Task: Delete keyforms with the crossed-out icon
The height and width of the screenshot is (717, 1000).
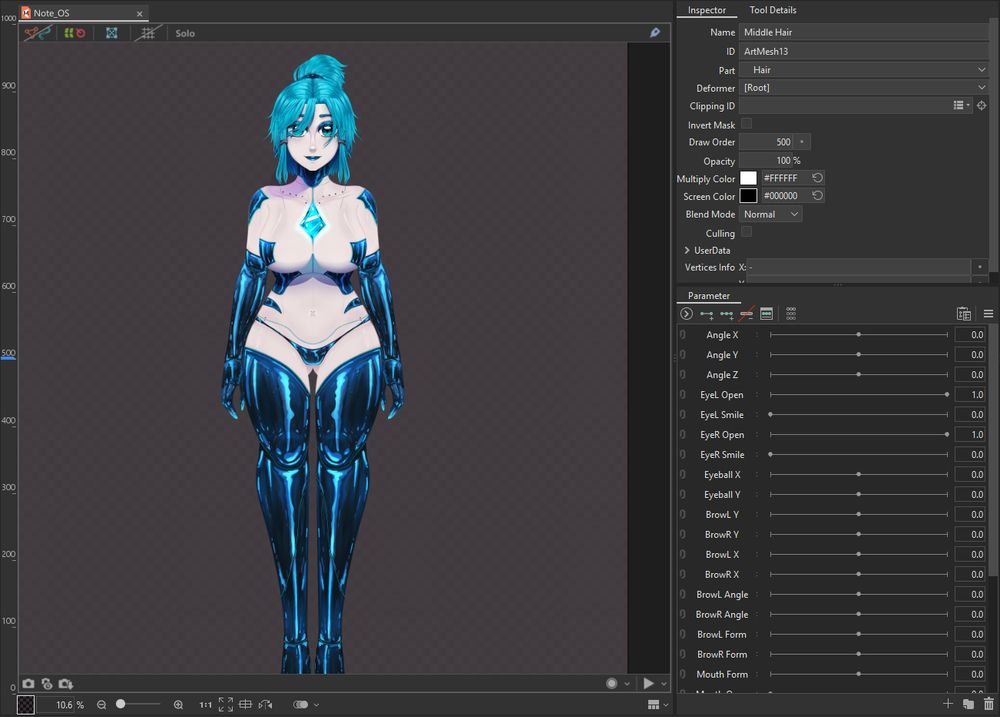Action: [746, 313]
